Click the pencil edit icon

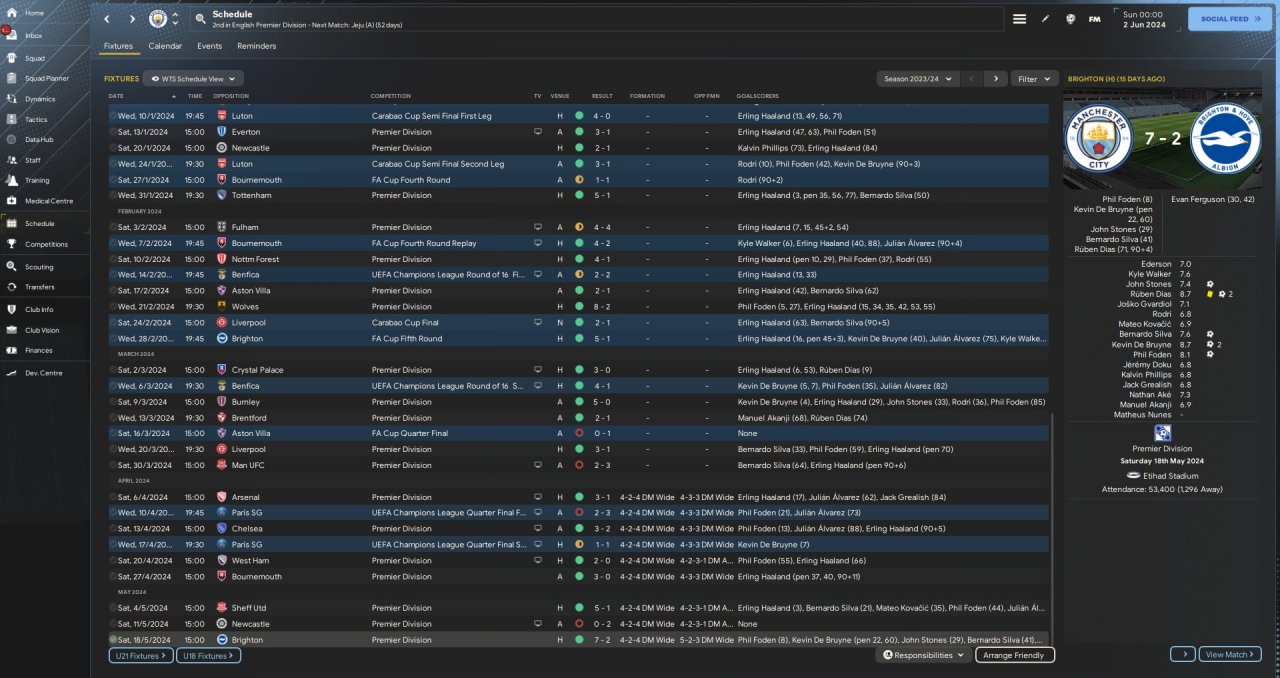pos(1046,19)
